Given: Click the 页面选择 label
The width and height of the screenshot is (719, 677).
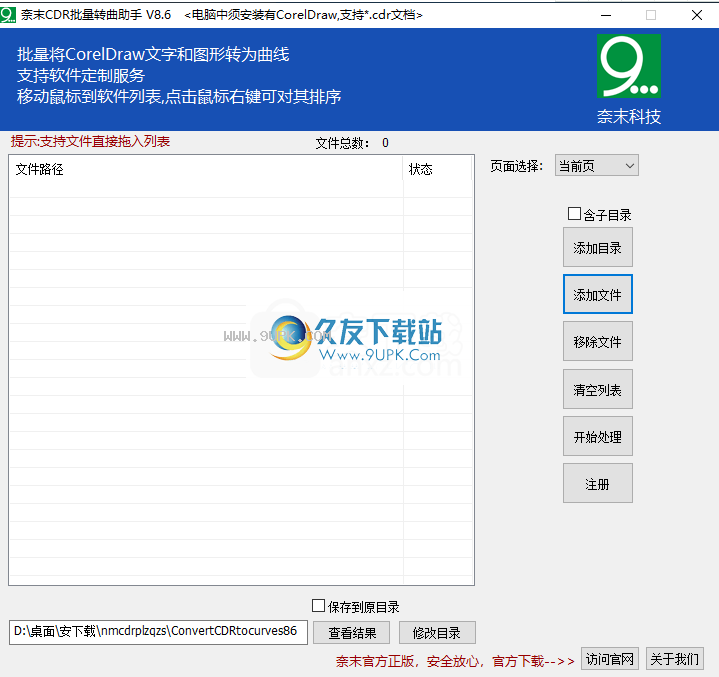Looking at the screenshot, I should (x=517, y=166).
